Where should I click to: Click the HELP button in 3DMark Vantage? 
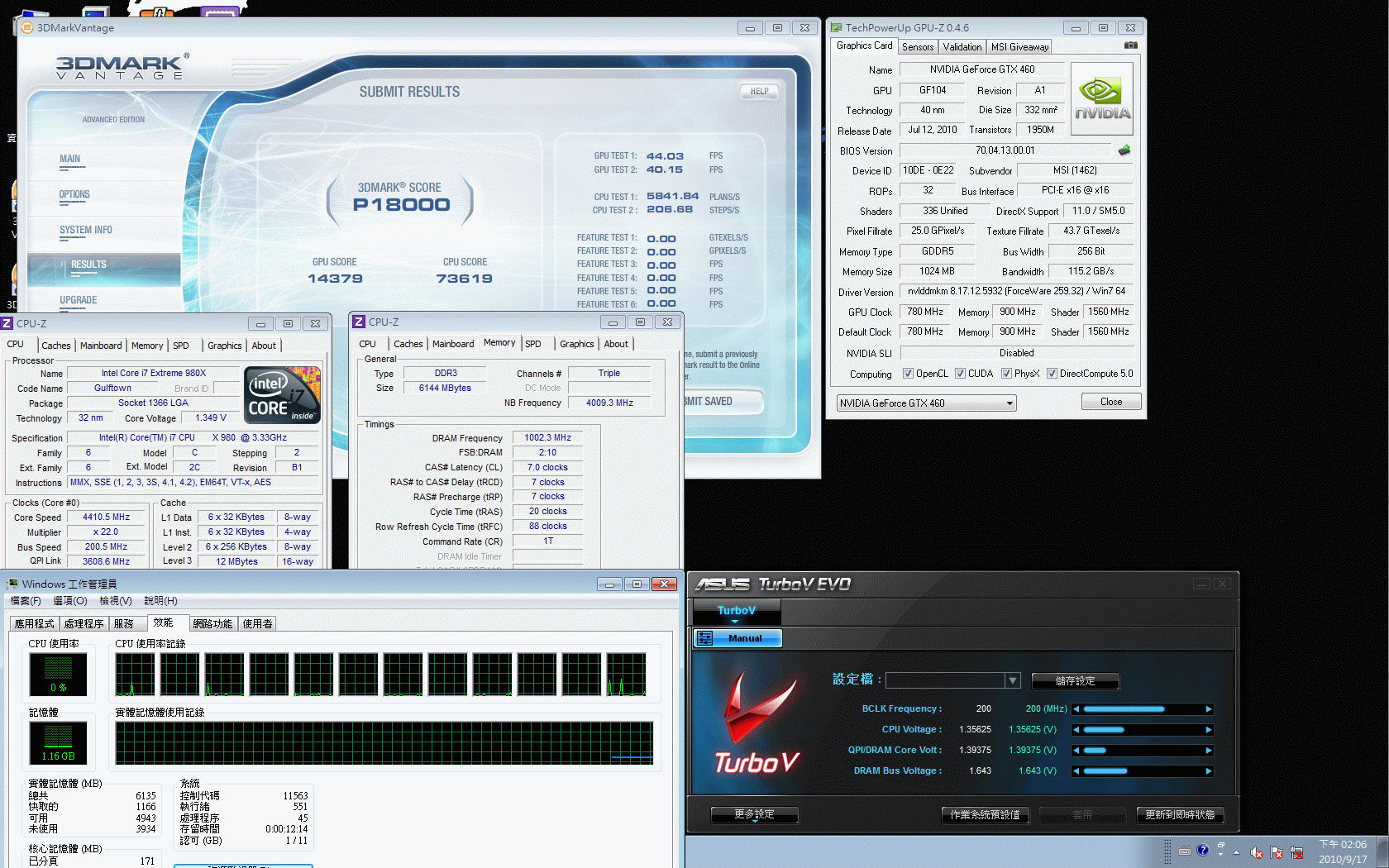click(759, 92)
